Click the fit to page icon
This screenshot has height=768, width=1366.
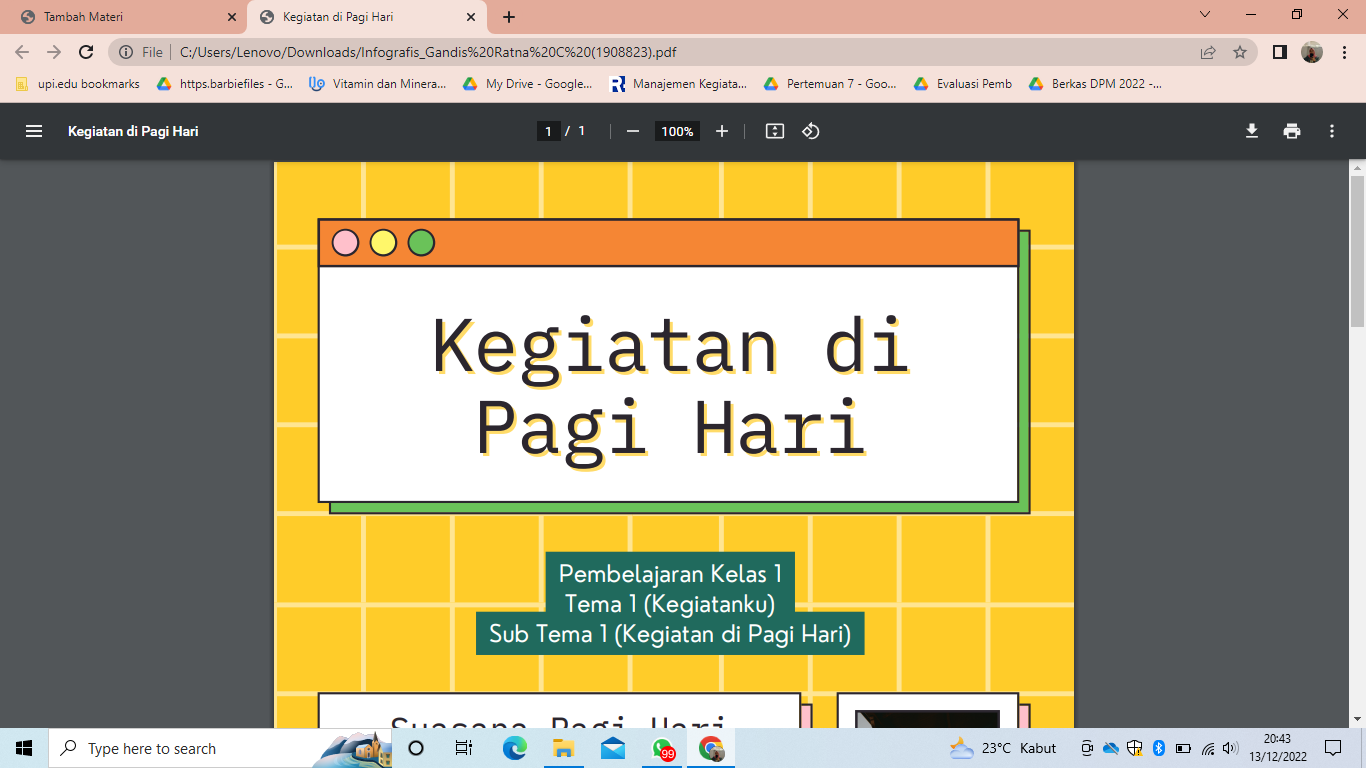click(x=775, y=131)
